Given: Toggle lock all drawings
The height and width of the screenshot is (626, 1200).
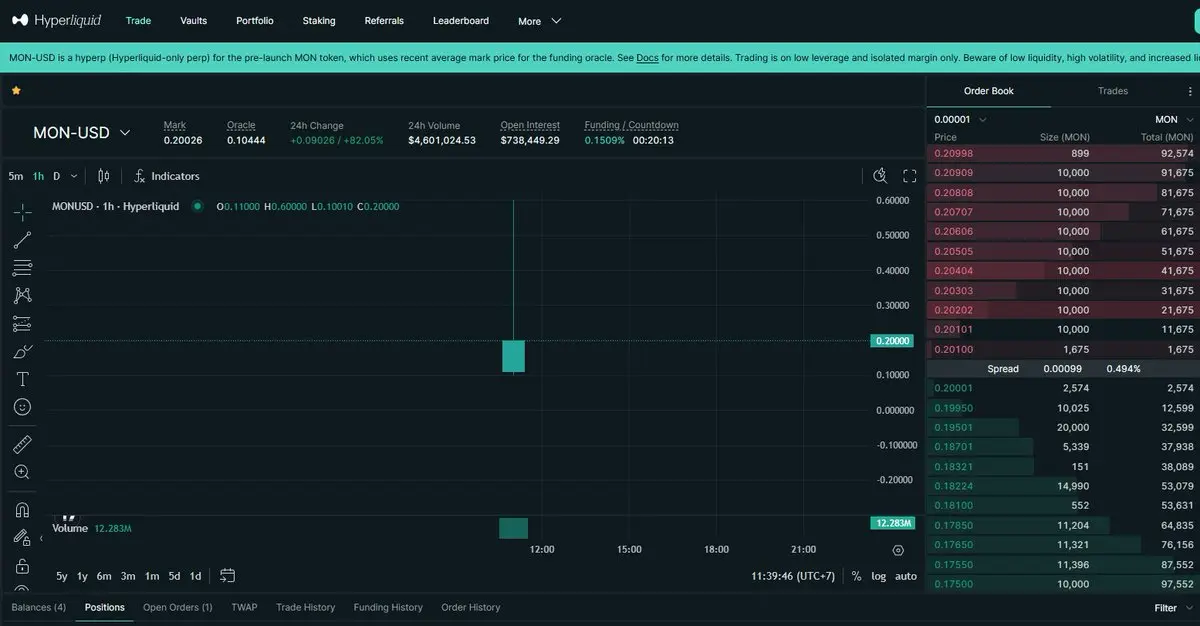Looking at the screenshot, I should pyautogui.click(x=22, y=566).
